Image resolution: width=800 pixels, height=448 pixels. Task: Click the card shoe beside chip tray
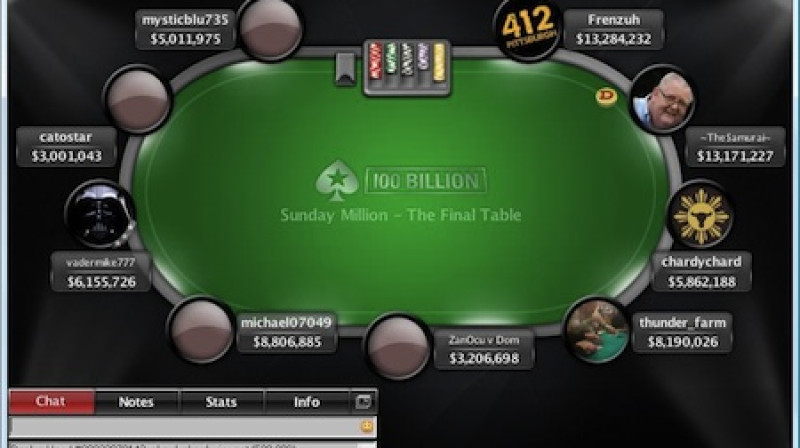[345, 68]
